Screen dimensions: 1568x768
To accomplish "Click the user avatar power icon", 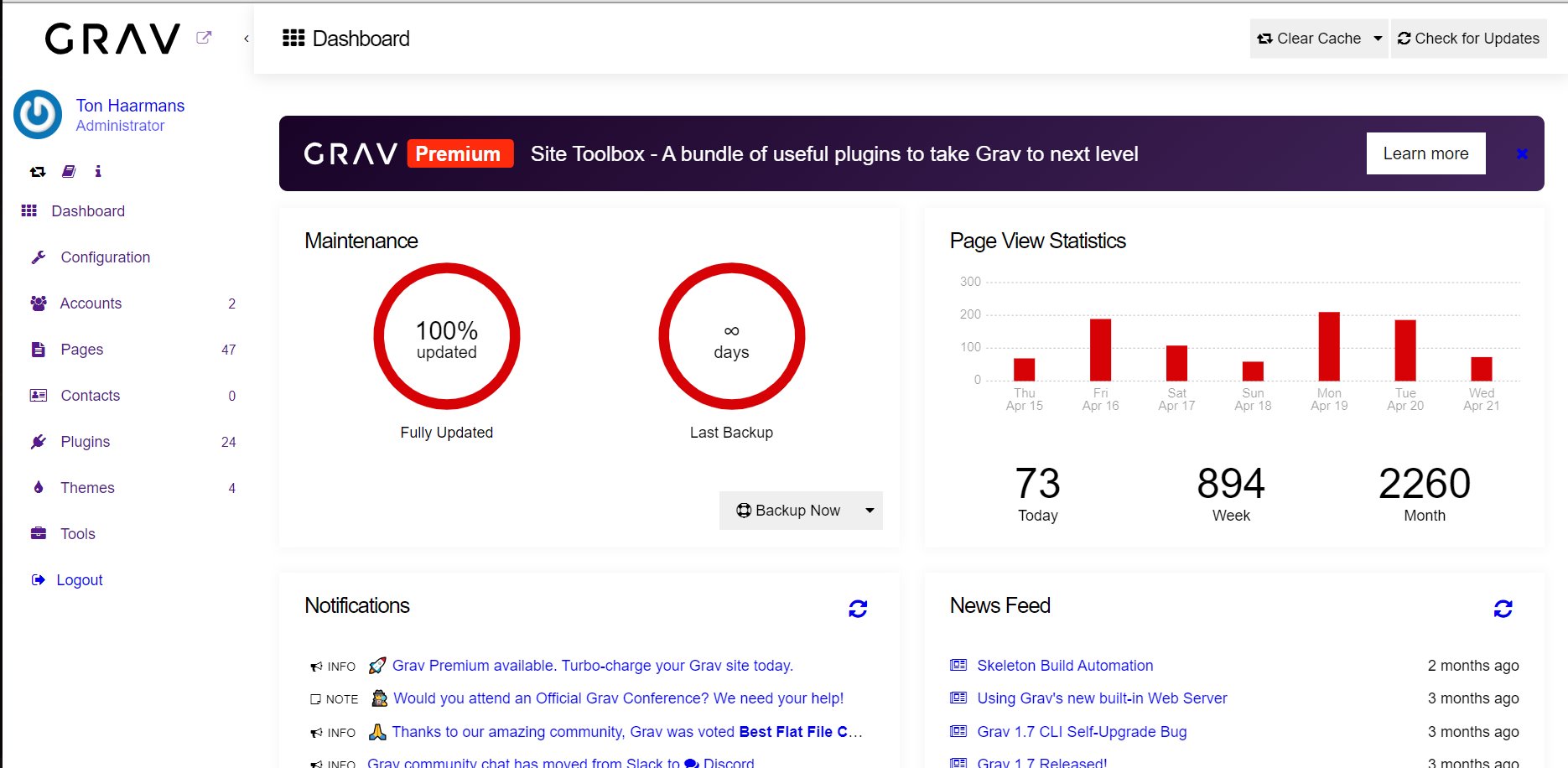I will (38, 115).
